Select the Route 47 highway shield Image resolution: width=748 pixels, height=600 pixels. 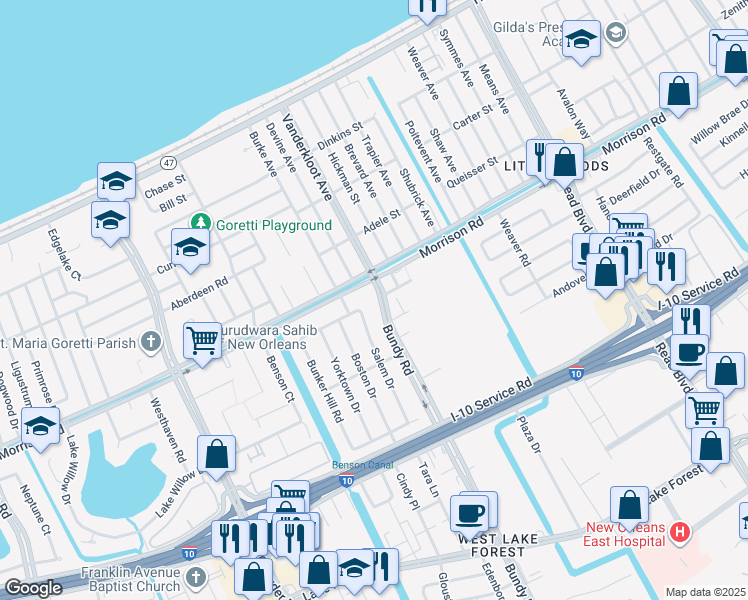[x=170, y=162]
